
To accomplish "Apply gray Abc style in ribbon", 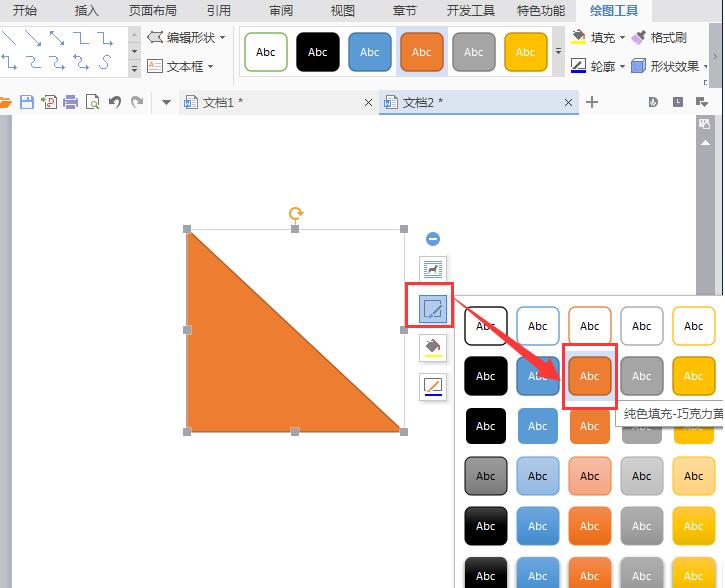I will click(473, 52).
